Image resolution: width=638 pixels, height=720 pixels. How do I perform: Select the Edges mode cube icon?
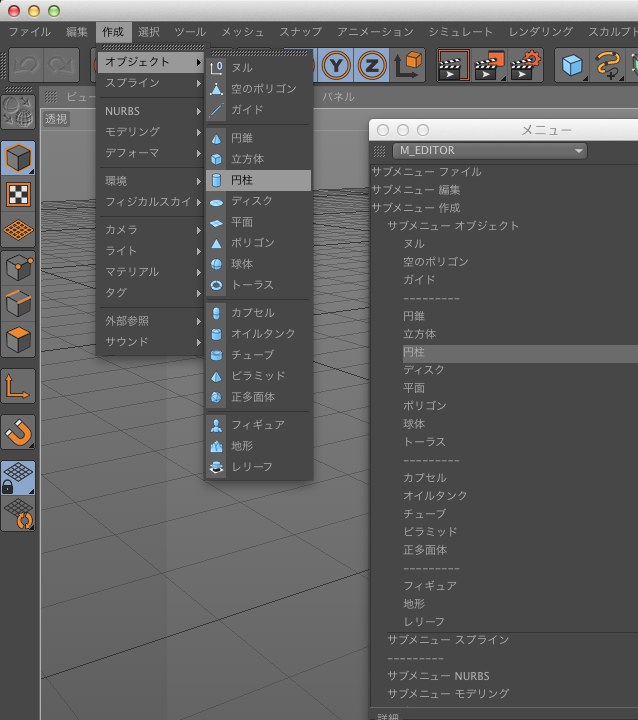(18, 304)
